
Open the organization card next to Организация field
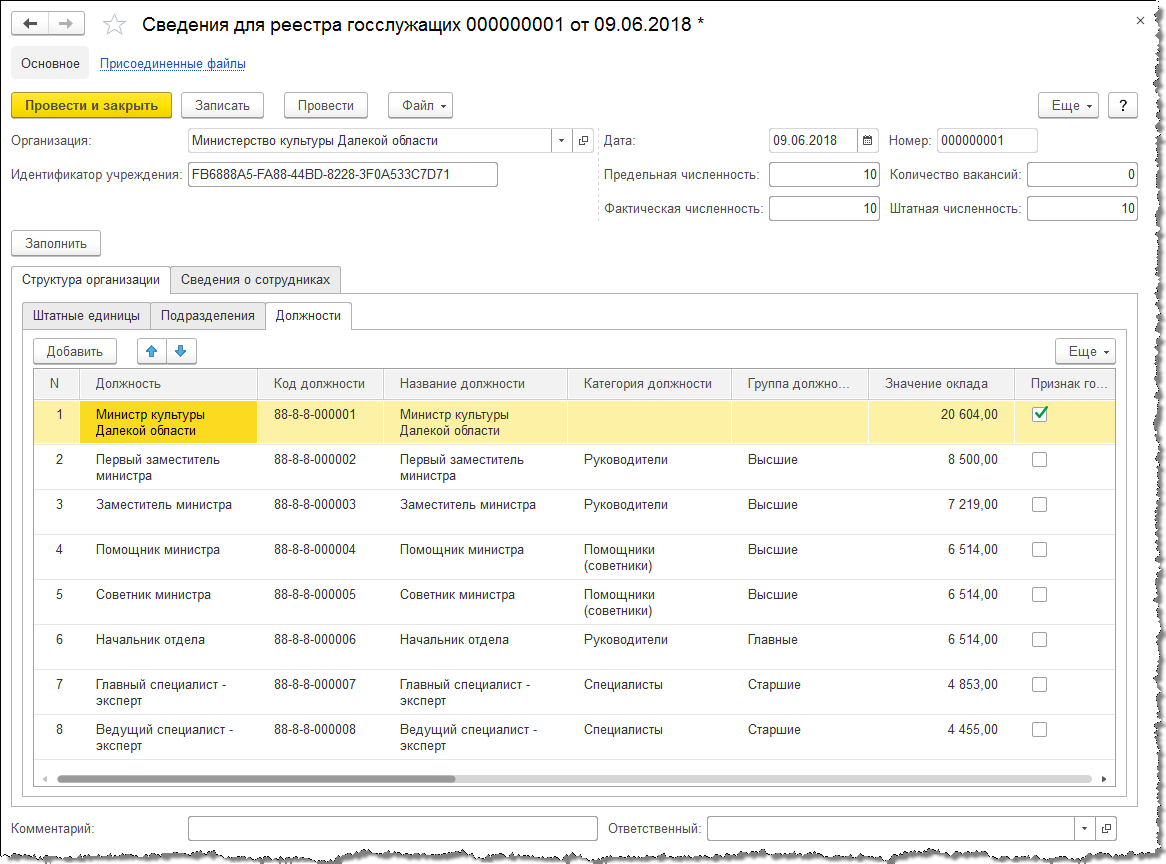click(x=584, y=141)
